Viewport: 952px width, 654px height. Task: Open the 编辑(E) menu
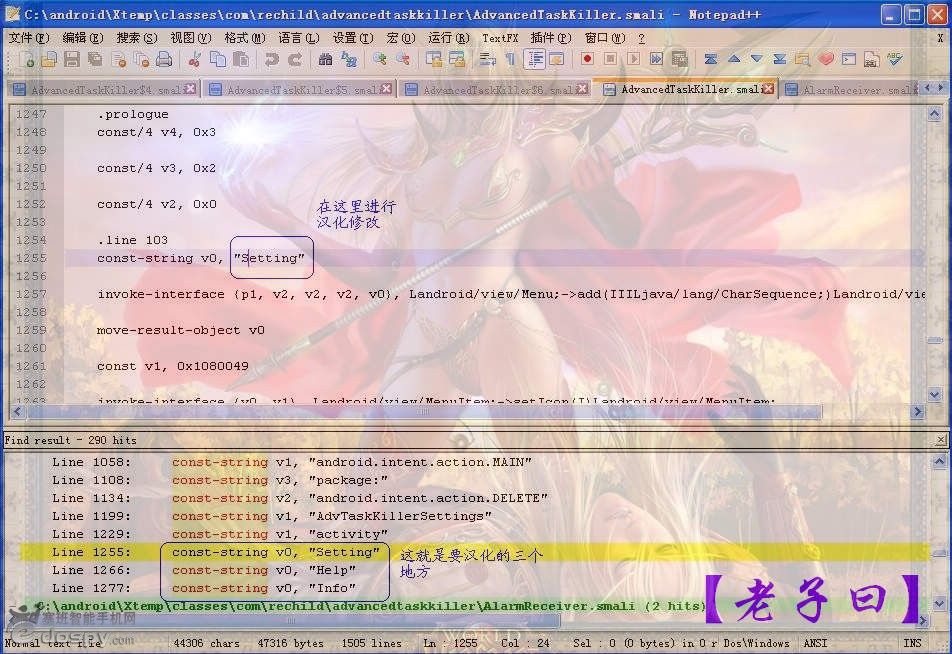83,38
